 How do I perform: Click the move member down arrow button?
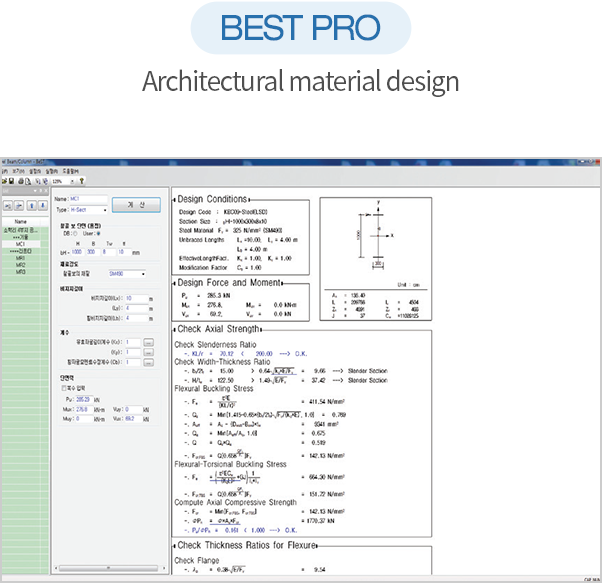(x=43, y=206)
